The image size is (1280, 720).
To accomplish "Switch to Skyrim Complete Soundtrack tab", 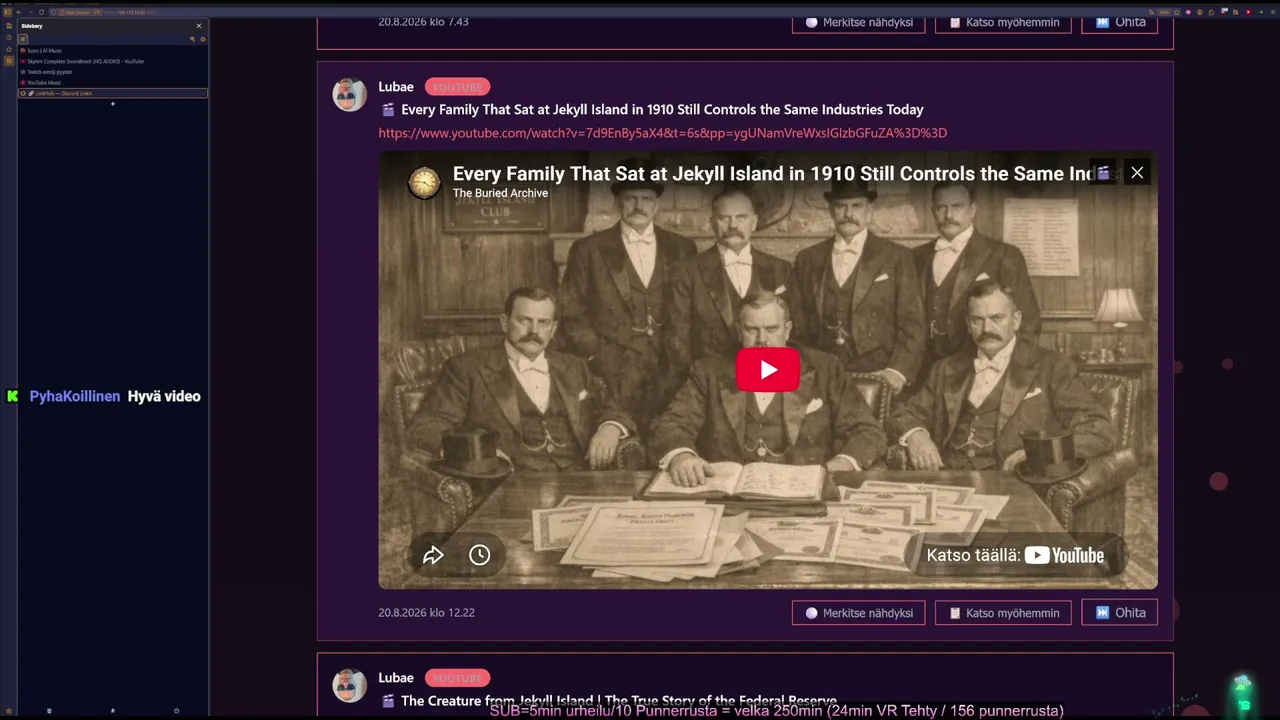I will (112, 61).
